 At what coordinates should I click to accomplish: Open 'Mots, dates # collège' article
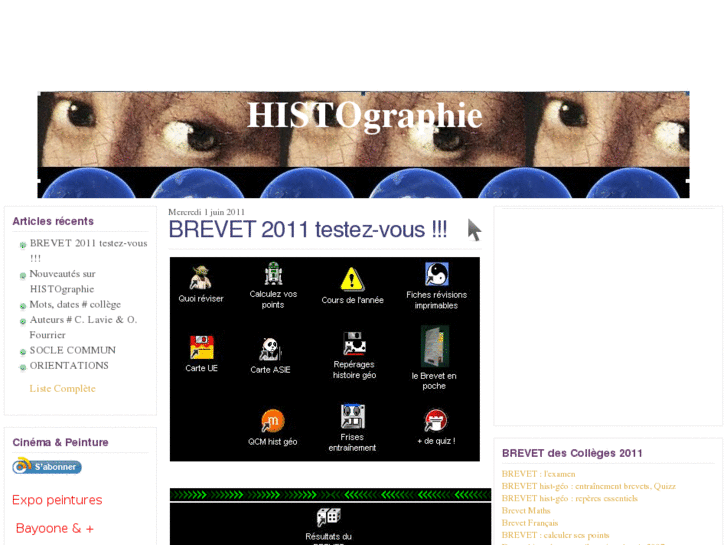(75, 304)
